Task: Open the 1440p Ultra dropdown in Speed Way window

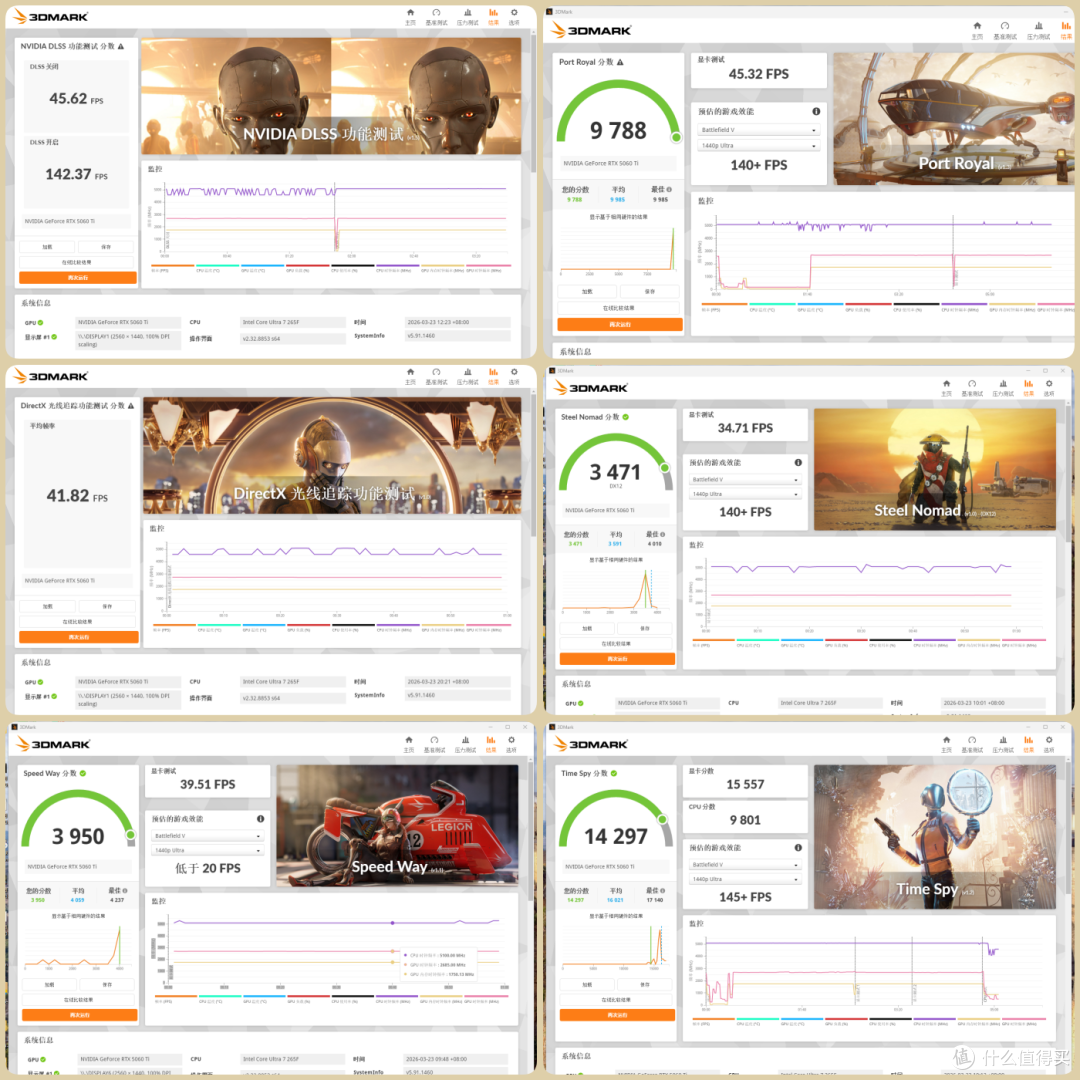Action: coord(207,851)
